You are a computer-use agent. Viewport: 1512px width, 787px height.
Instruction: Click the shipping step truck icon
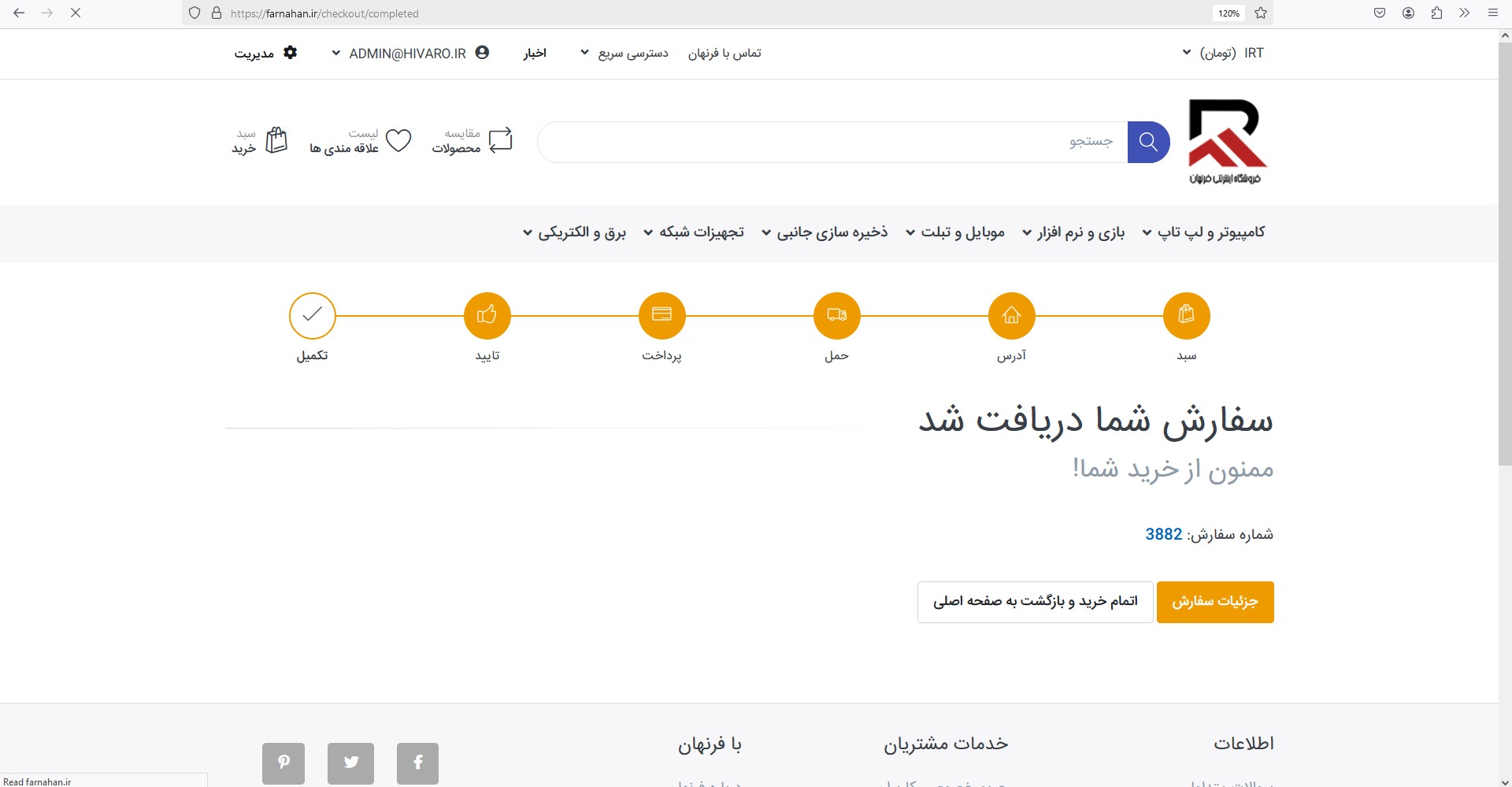tap(836, 316)
